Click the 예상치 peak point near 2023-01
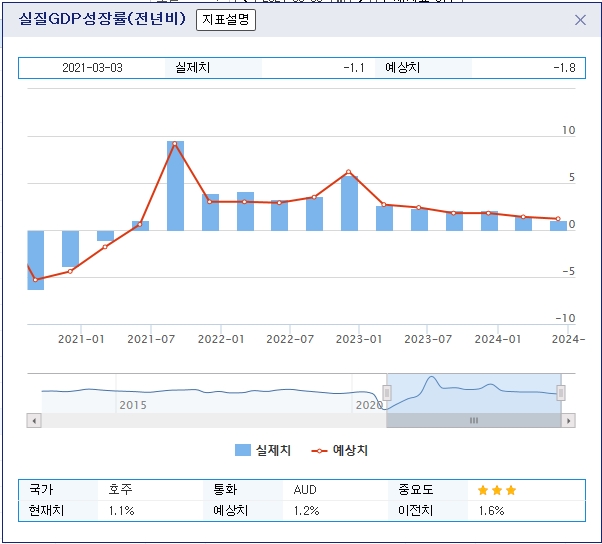Viewport: 602px width, 544px height. tap(349, 172)
